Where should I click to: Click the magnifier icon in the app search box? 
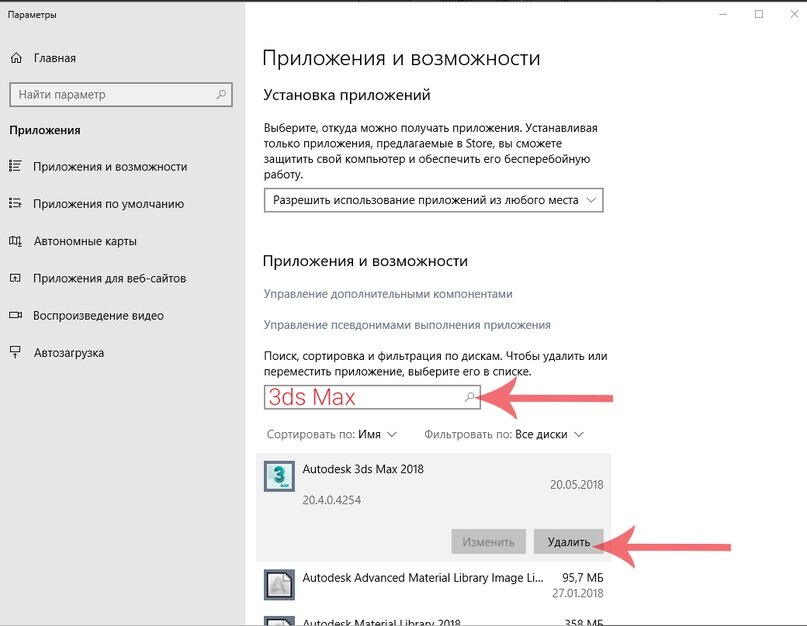click(x=469, y=397)
